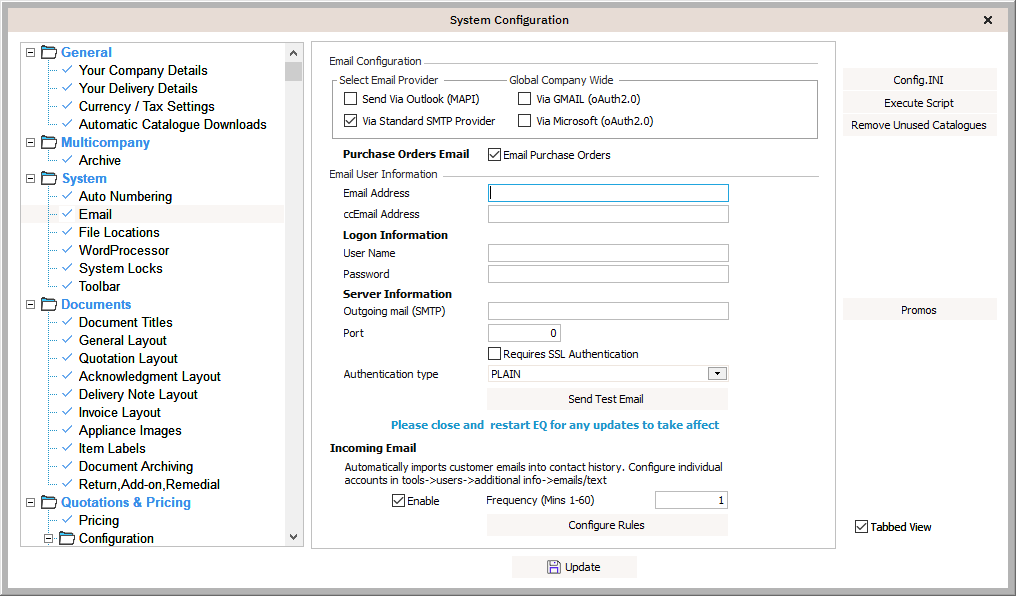The width and height of the screenshot is (1016, 596).
Task: Uncheck Via Standard SMTP Provider
Action: coord(351,120)
